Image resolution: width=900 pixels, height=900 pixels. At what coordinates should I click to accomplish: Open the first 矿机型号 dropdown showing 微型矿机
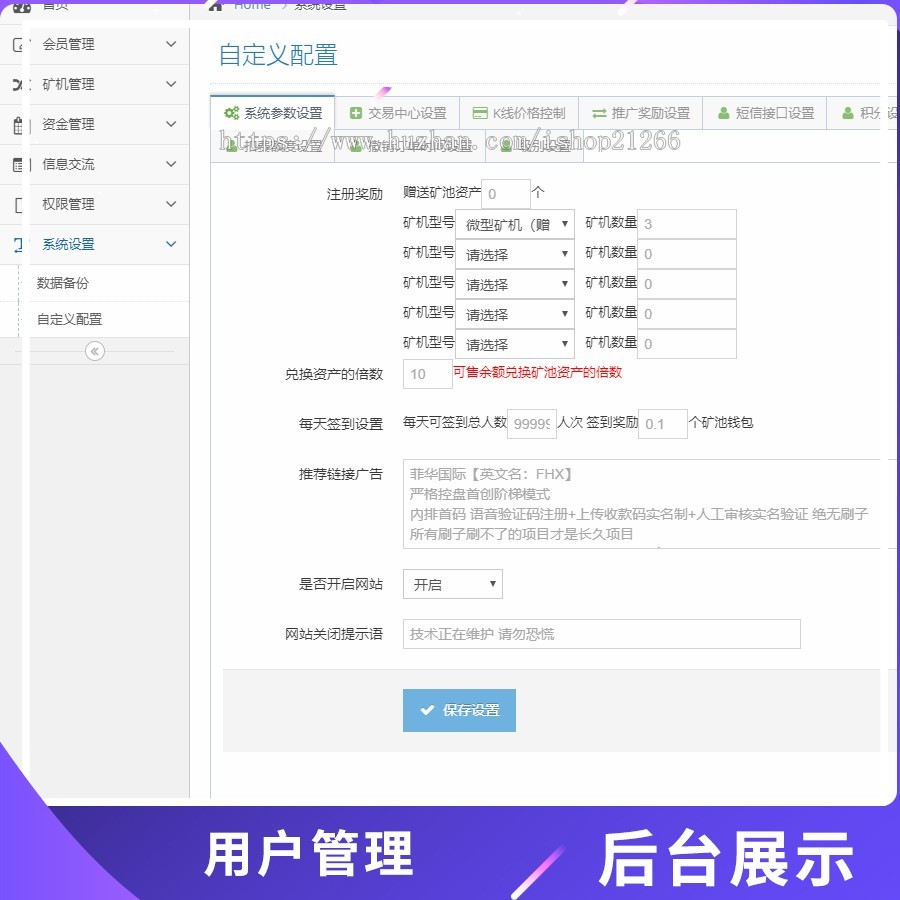(x=514, y=224)
